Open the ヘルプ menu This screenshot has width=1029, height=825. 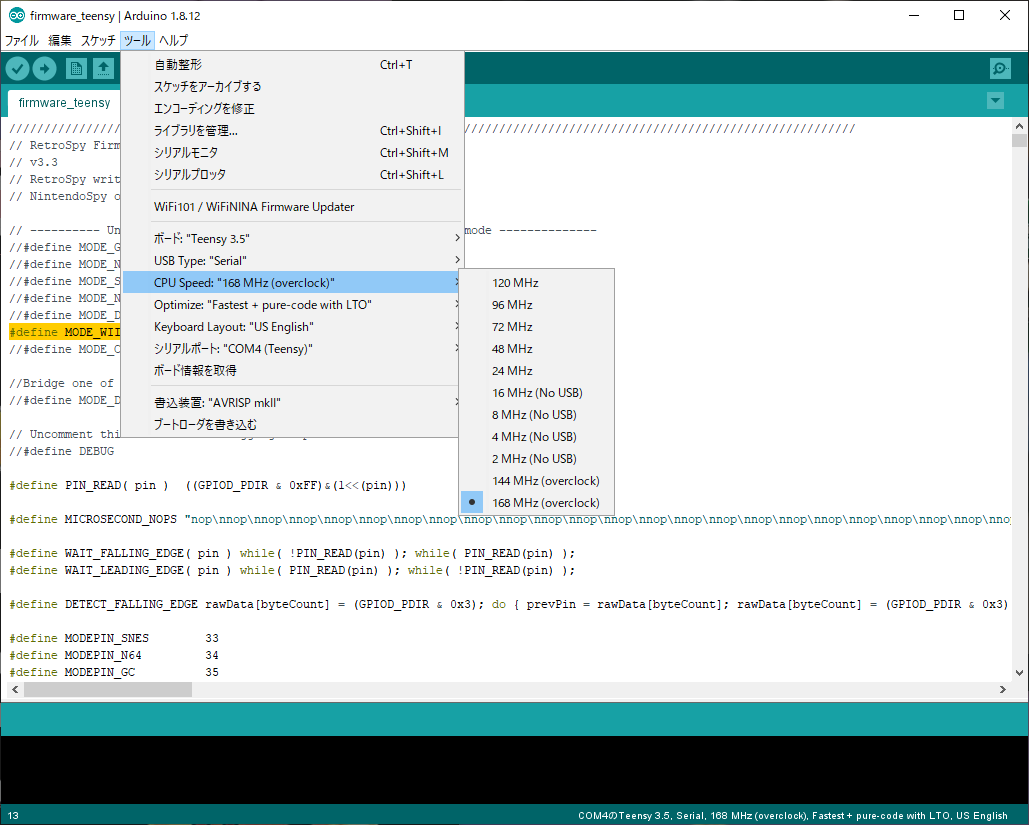tap(173, 41)
